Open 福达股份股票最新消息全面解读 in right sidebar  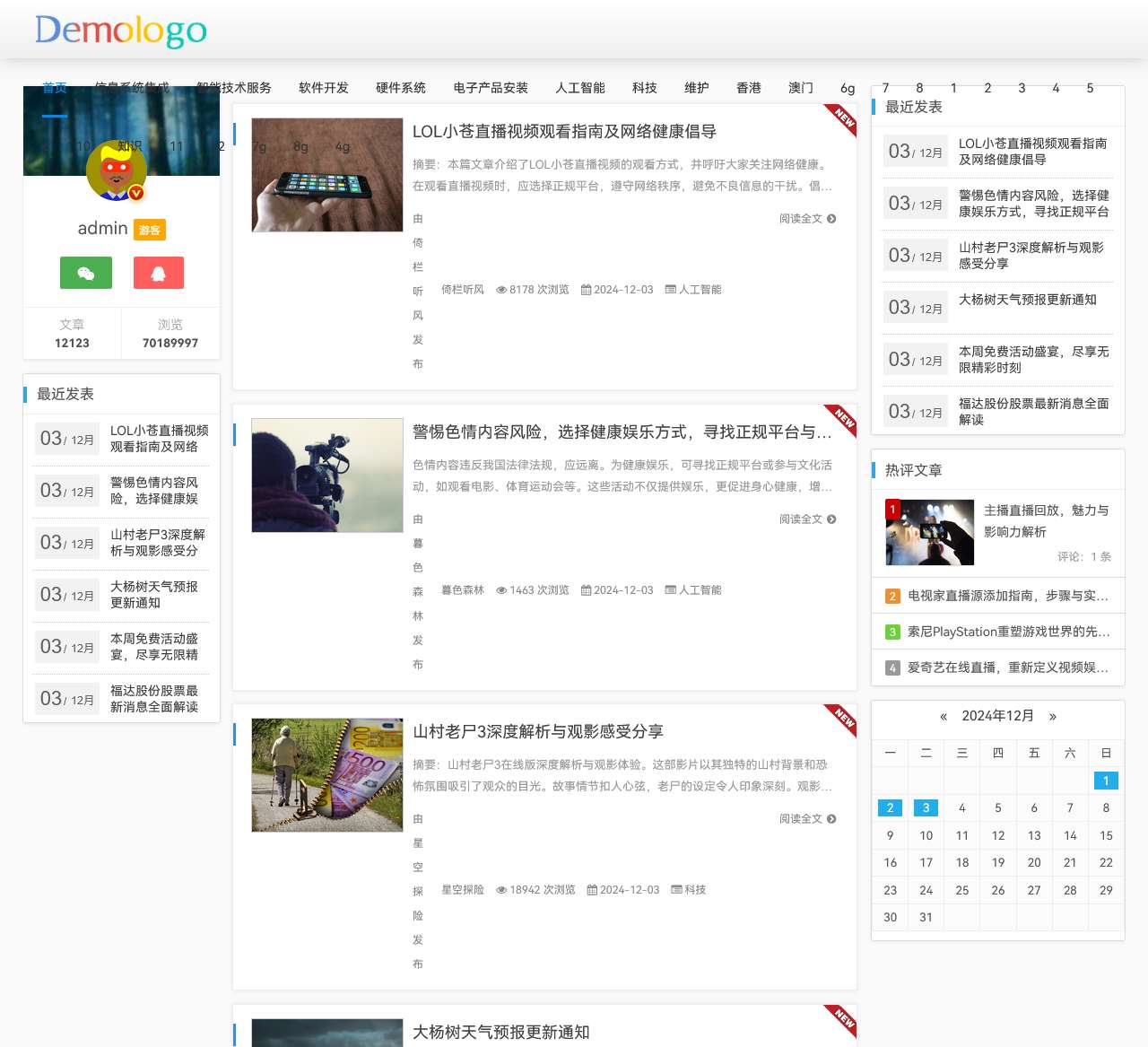[1034, 412]
